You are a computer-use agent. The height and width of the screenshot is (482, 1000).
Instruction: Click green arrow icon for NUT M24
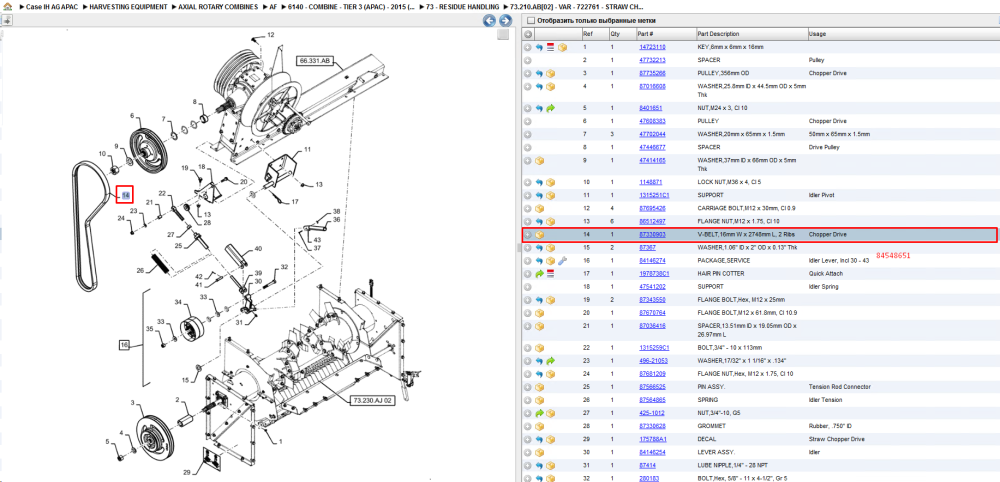pyautogui.click(x=550, y=108)
